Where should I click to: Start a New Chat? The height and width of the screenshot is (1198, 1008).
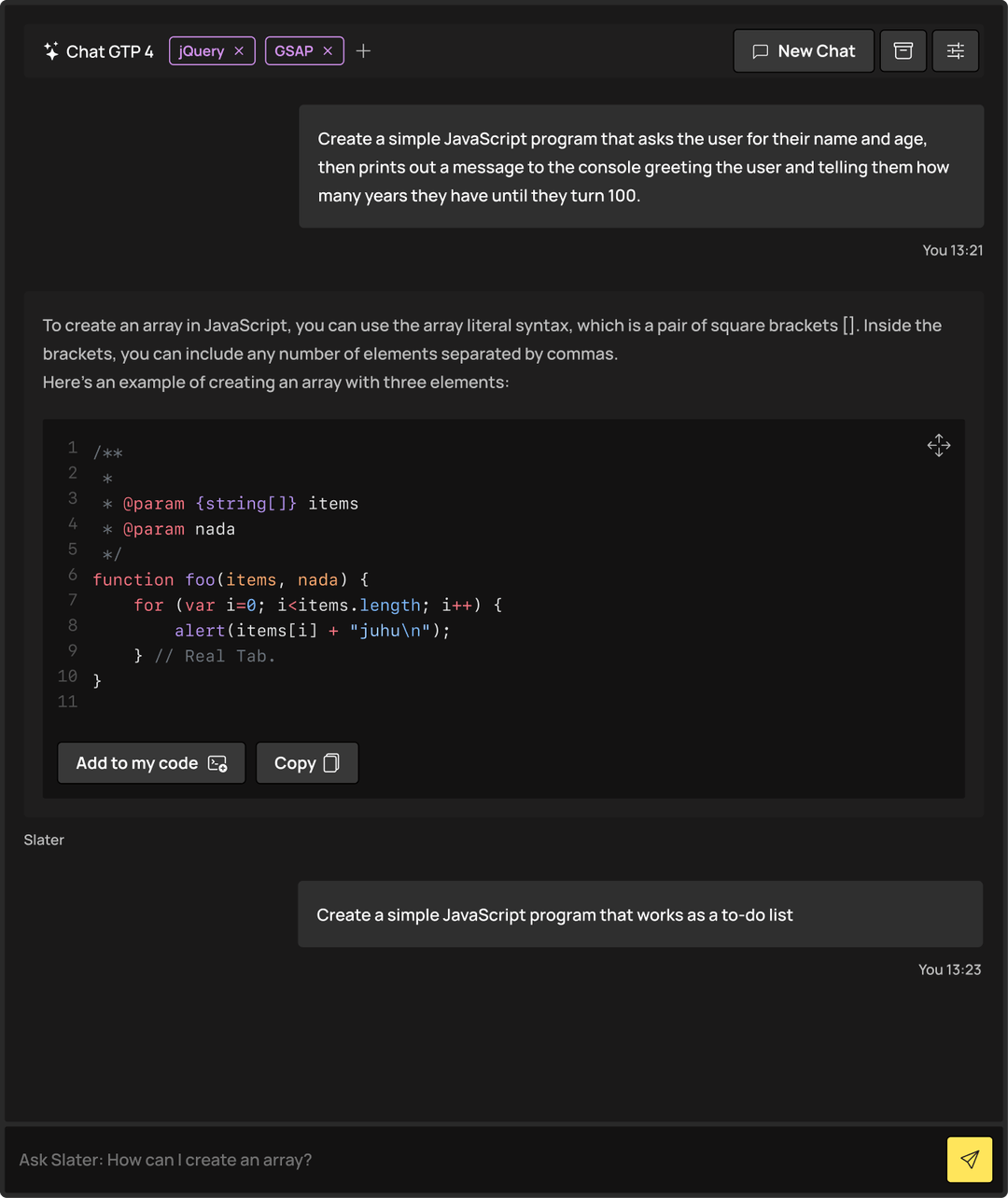click(803, 50)
